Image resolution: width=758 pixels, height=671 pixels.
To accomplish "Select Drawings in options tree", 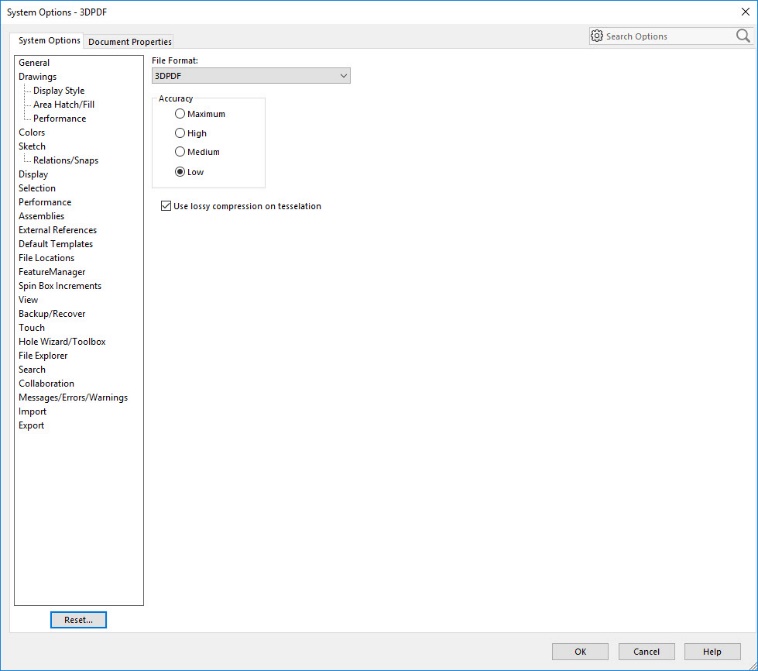I will 37,77.
